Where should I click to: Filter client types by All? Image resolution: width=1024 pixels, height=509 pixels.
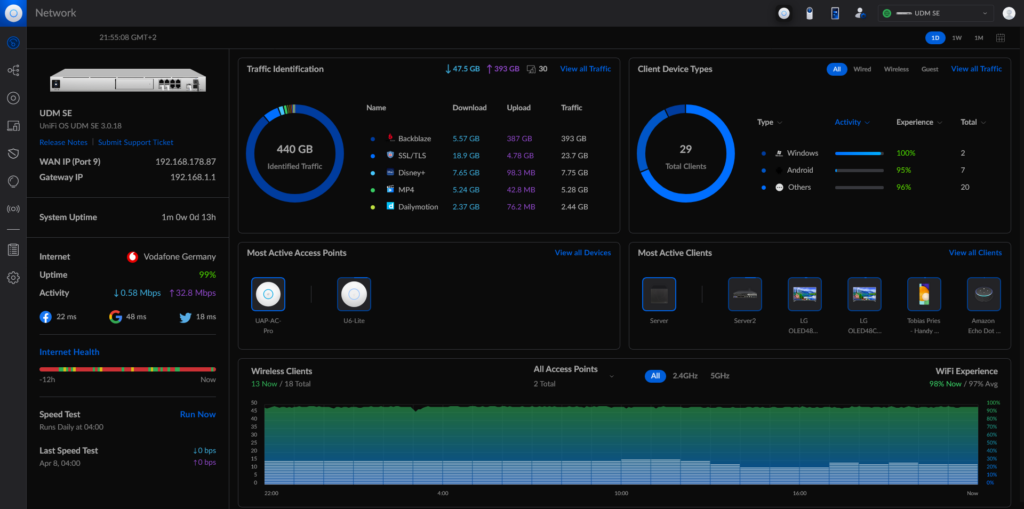(837, 69)
